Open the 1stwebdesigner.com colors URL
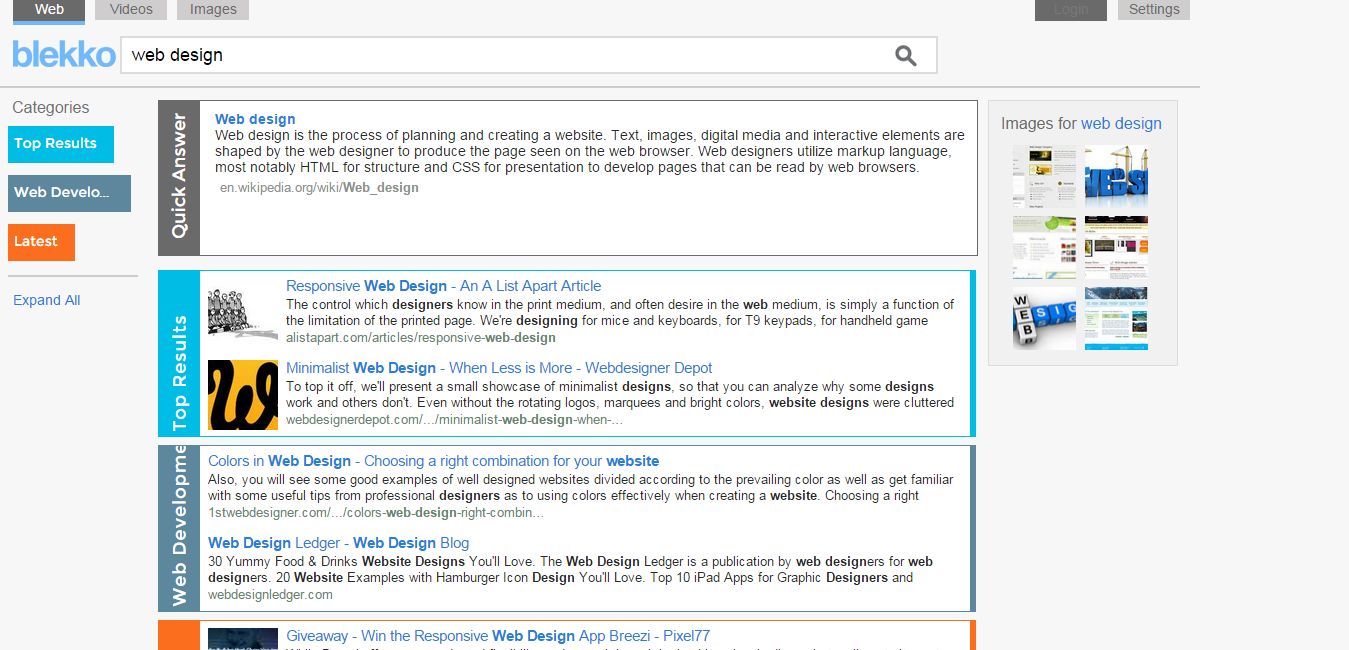Image resolution: width=1349 pixels, height=650 pixels. (x=376, y=513)
